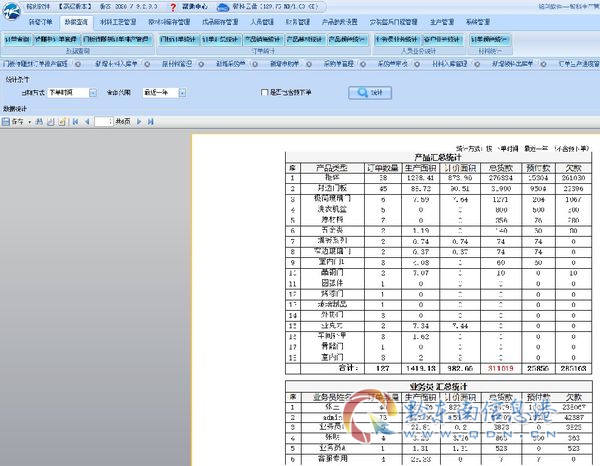Click the 产品类型 column header
Image resolution: width=600 pixels, height=466 pixels.
[x=332, y=168]
